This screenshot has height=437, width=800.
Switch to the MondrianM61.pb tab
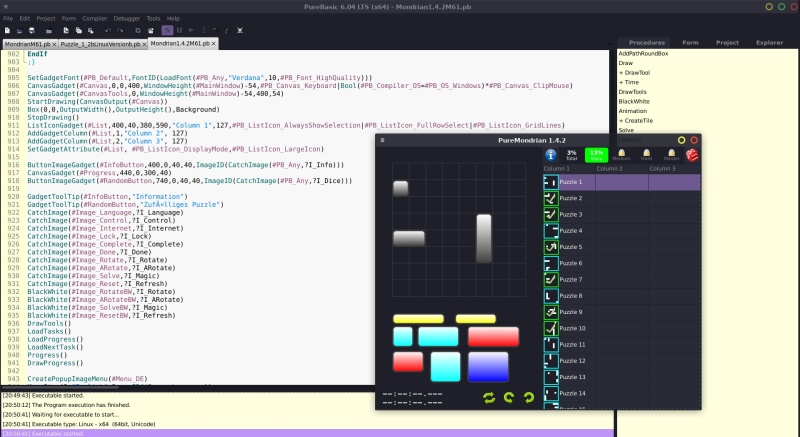pos(28,44)
